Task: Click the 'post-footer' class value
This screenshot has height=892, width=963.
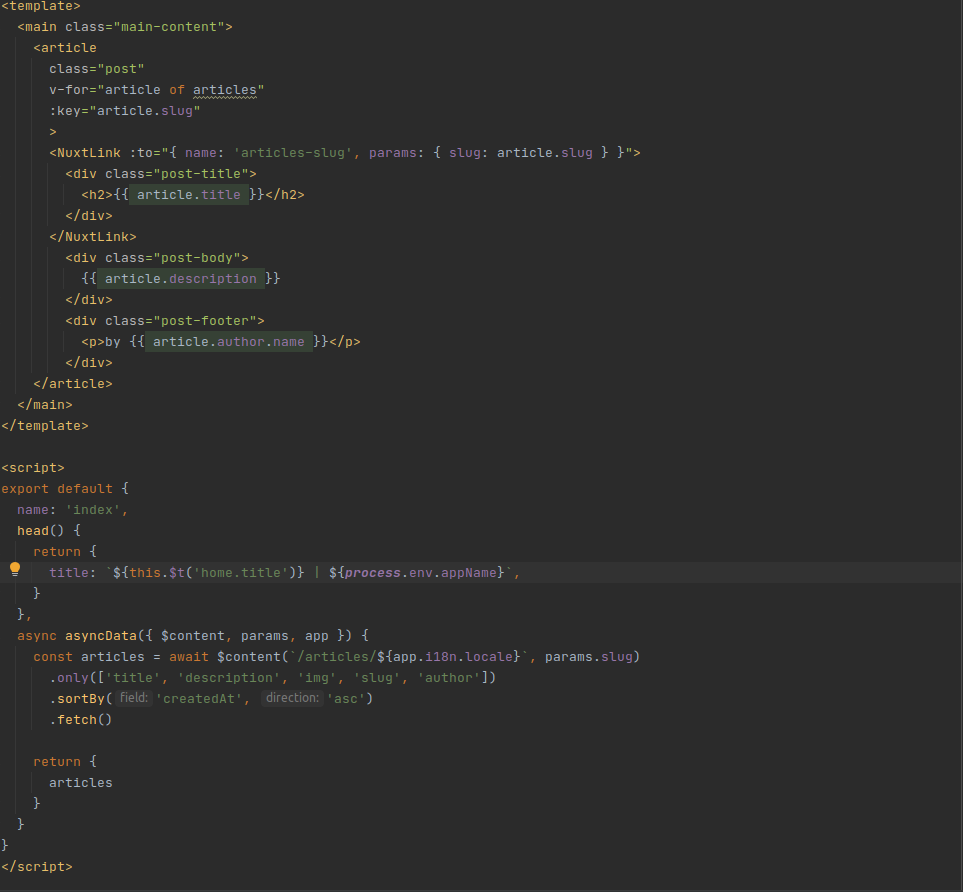Action: [205, 321]
